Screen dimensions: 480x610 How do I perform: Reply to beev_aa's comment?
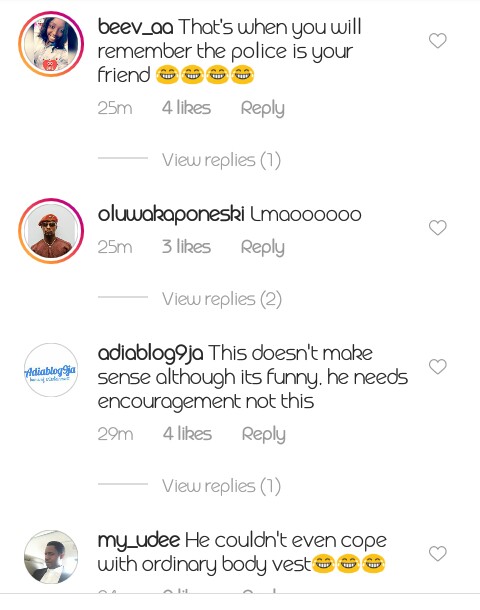(x=263, y=108)
